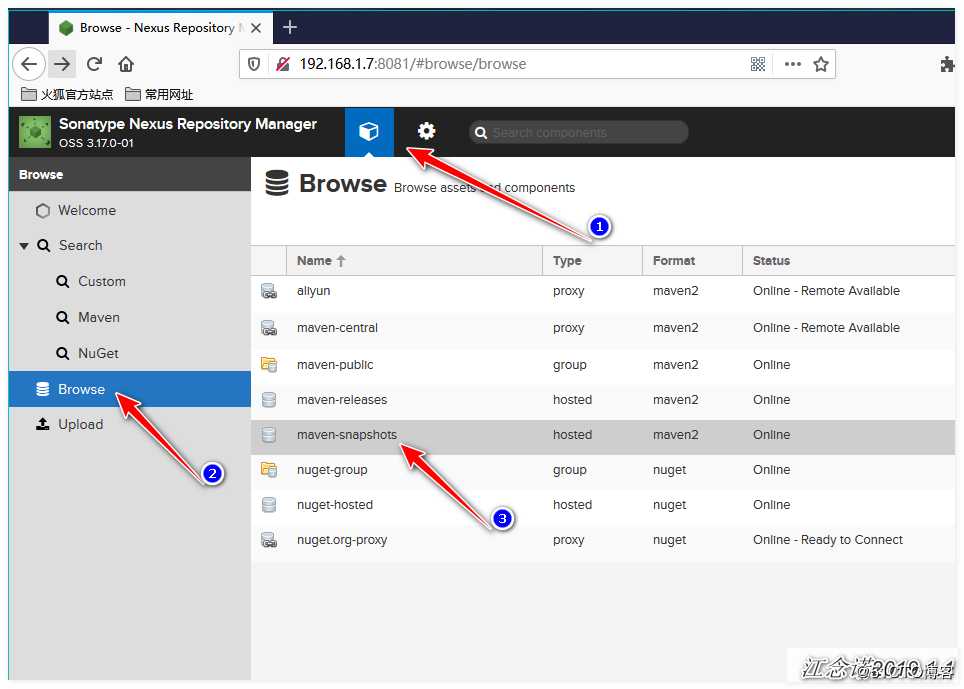Click the insecure connection lock icon

pyautogui.click(x=283, y=64)
